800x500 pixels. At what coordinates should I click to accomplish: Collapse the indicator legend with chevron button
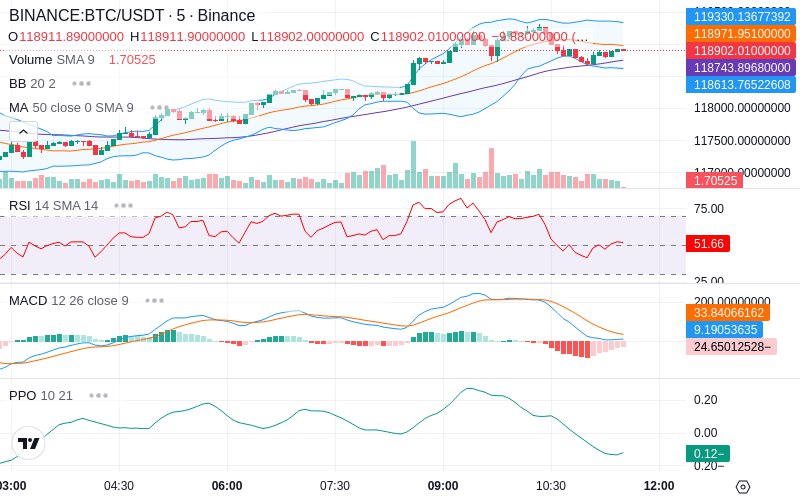[23, 132]
